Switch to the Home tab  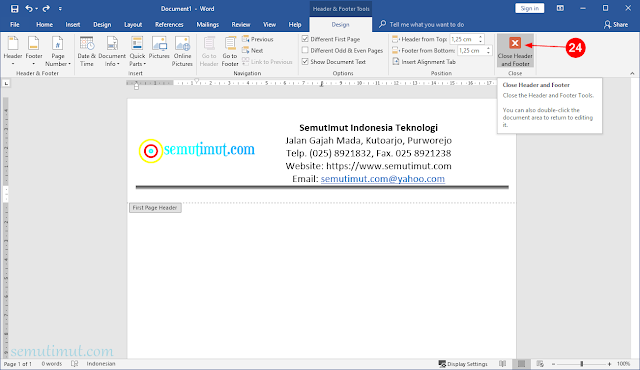44,24
